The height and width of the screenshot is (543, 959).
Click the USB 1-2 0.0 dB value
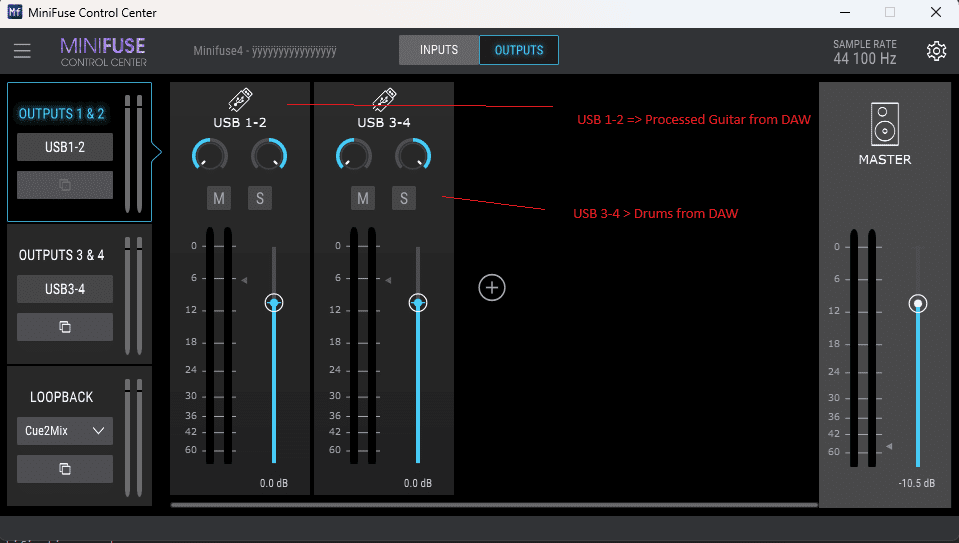(273, 483)
